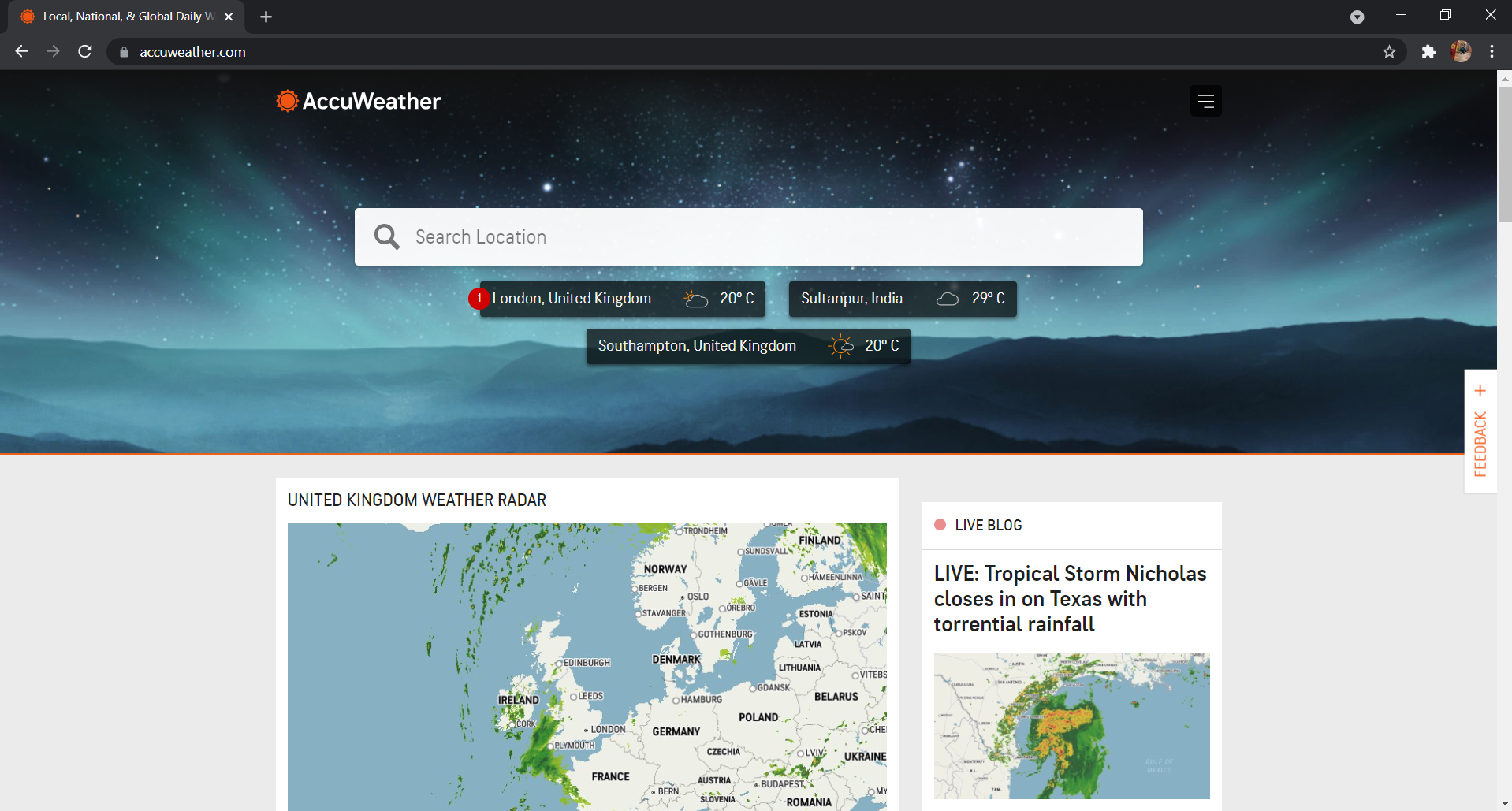Open Tropical Storm Nicholas headline

click(1070, 599)
